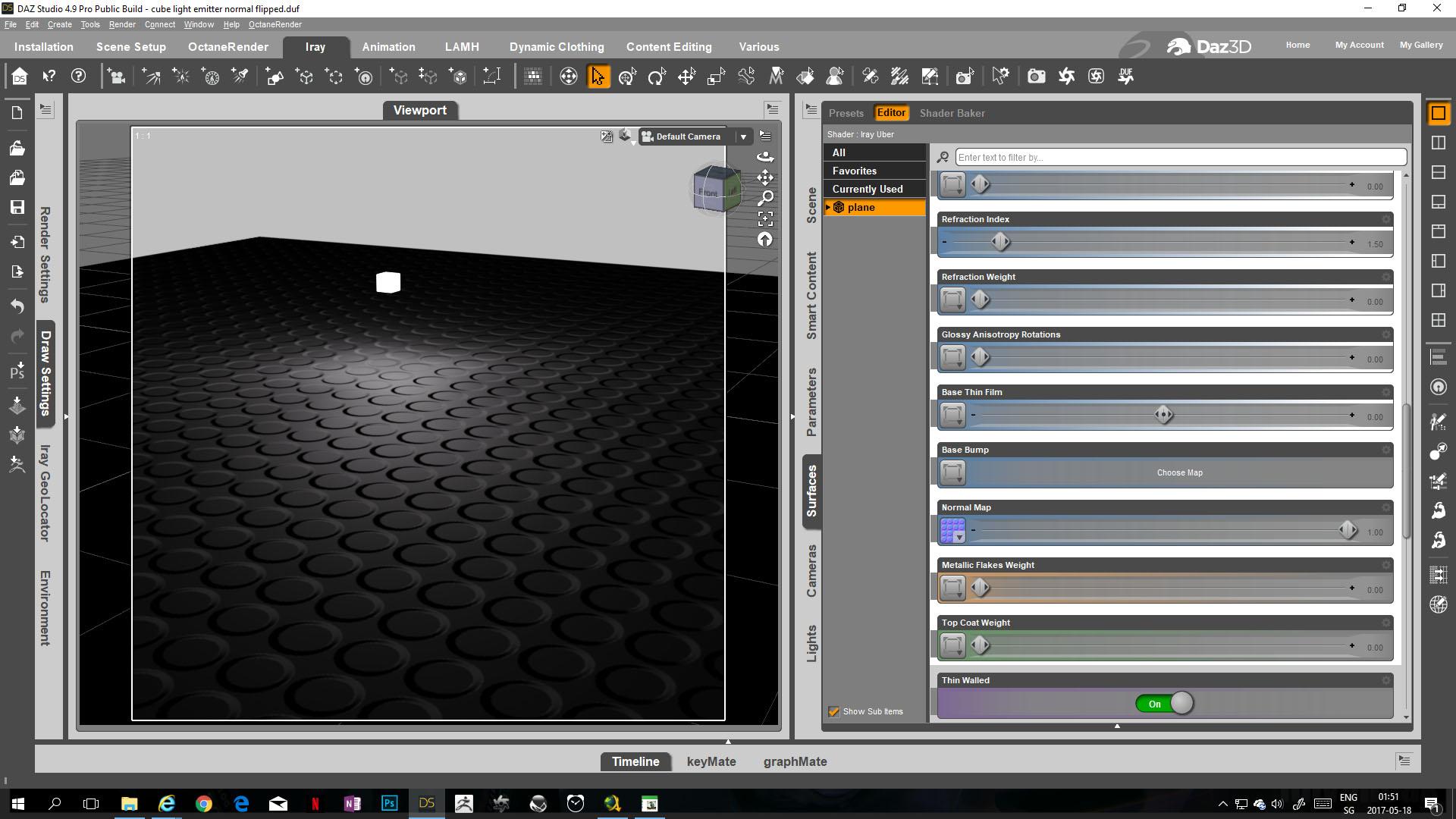The width and height of the screenshot is (1456, 819).
Task: Open Photoshop from the Windows taskbar
Action: pyautogui.click(x=389, y=803)
